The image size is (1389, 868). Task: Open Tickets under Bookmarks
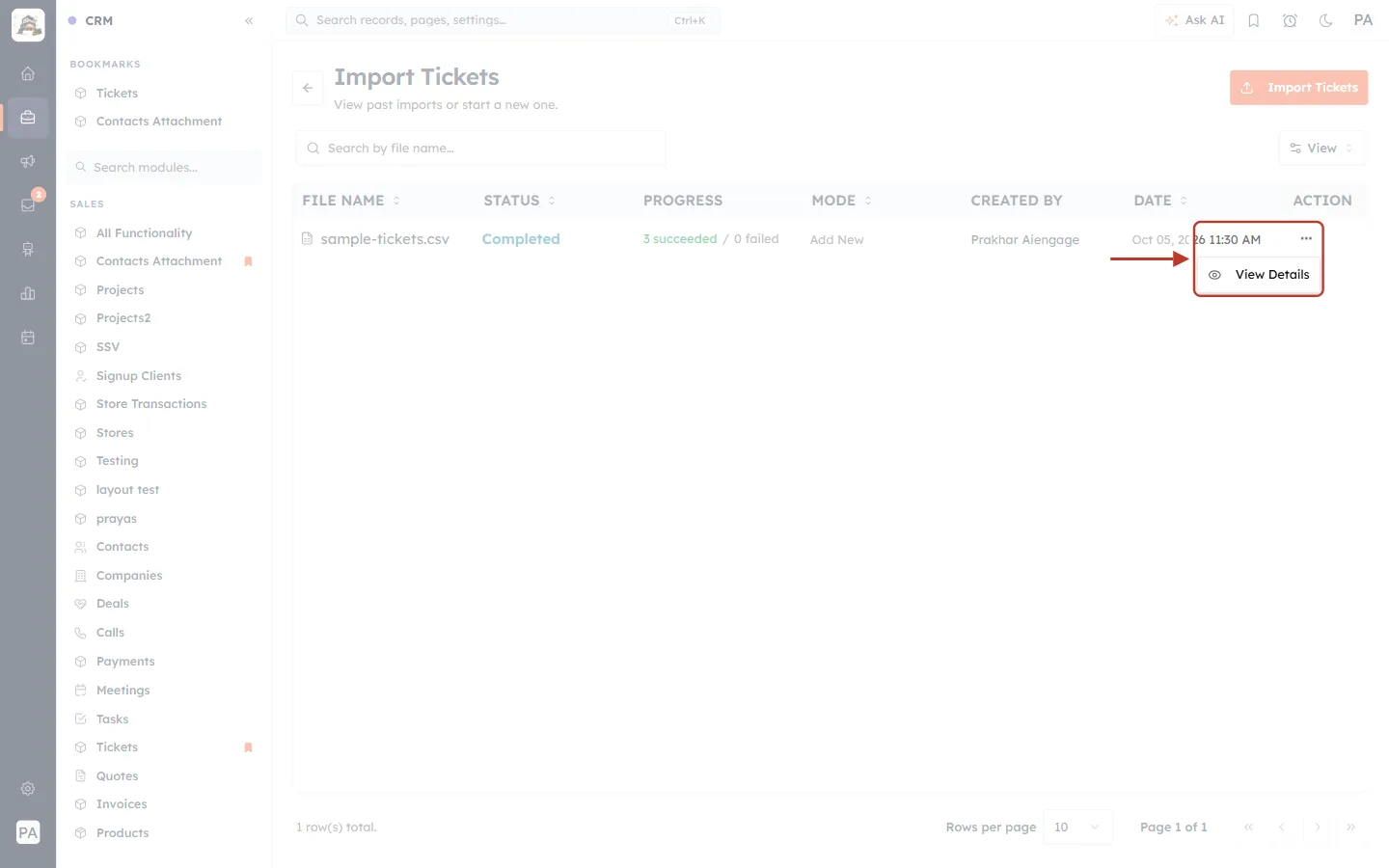(x=117, y=94)
